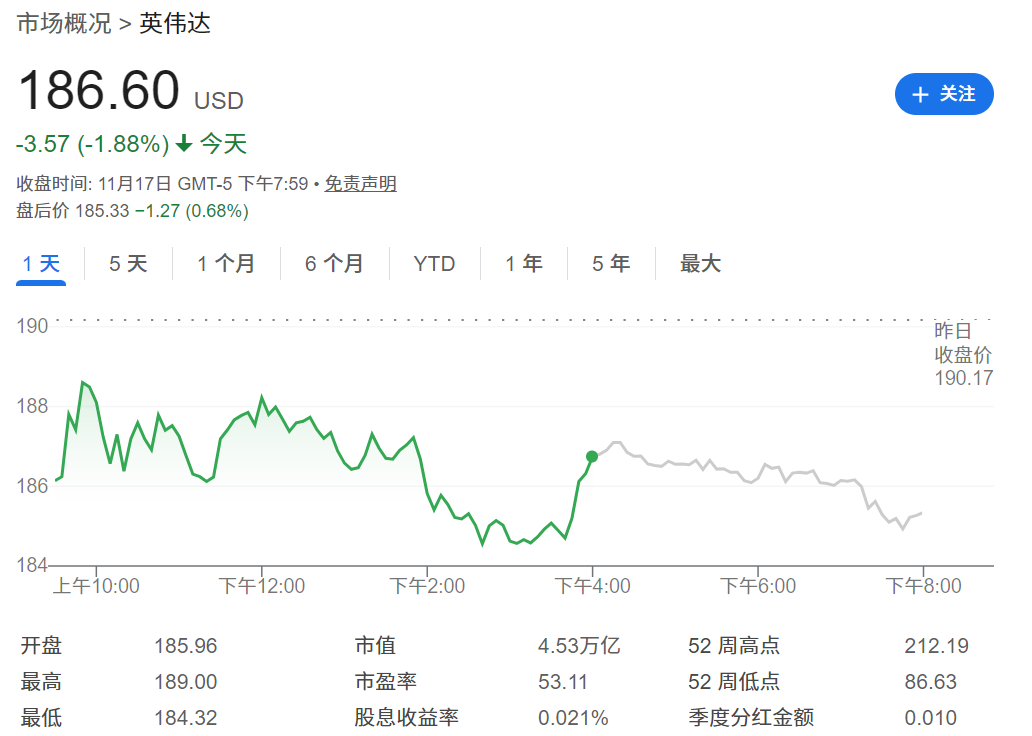Click the + icon on the 关注 button
The width and height of the screenshot is (1032, 736).
920,94
